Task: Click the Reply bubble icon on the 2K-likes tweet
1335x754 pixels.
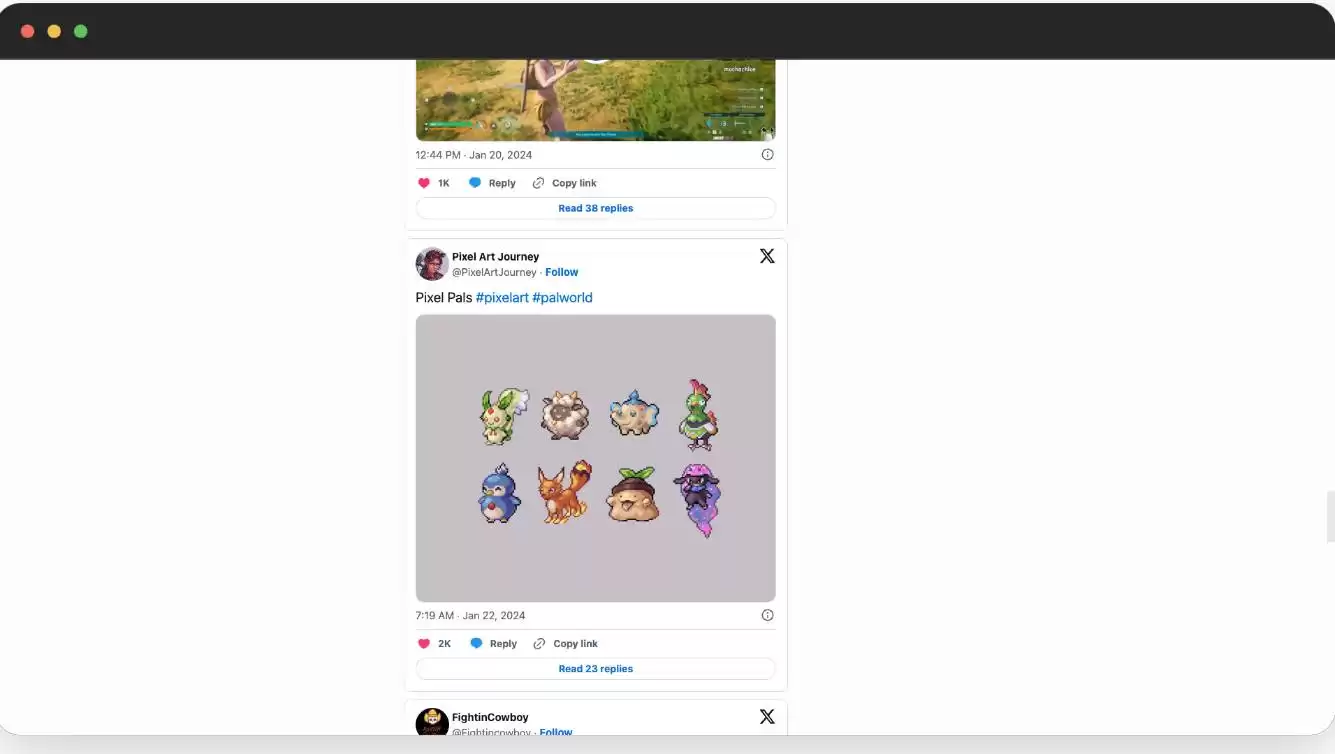Action: tap(476, 643)
